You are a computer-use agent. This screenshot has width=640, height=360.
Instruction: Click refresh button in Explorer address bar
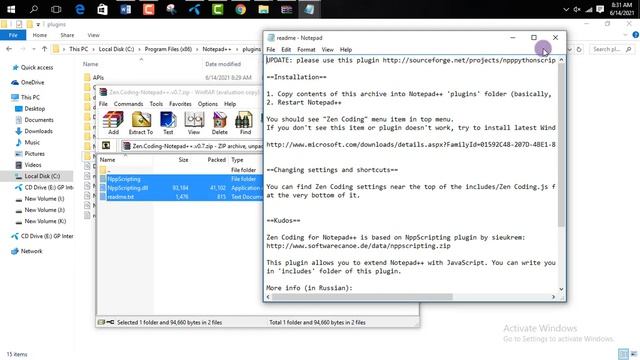point(579,49)
